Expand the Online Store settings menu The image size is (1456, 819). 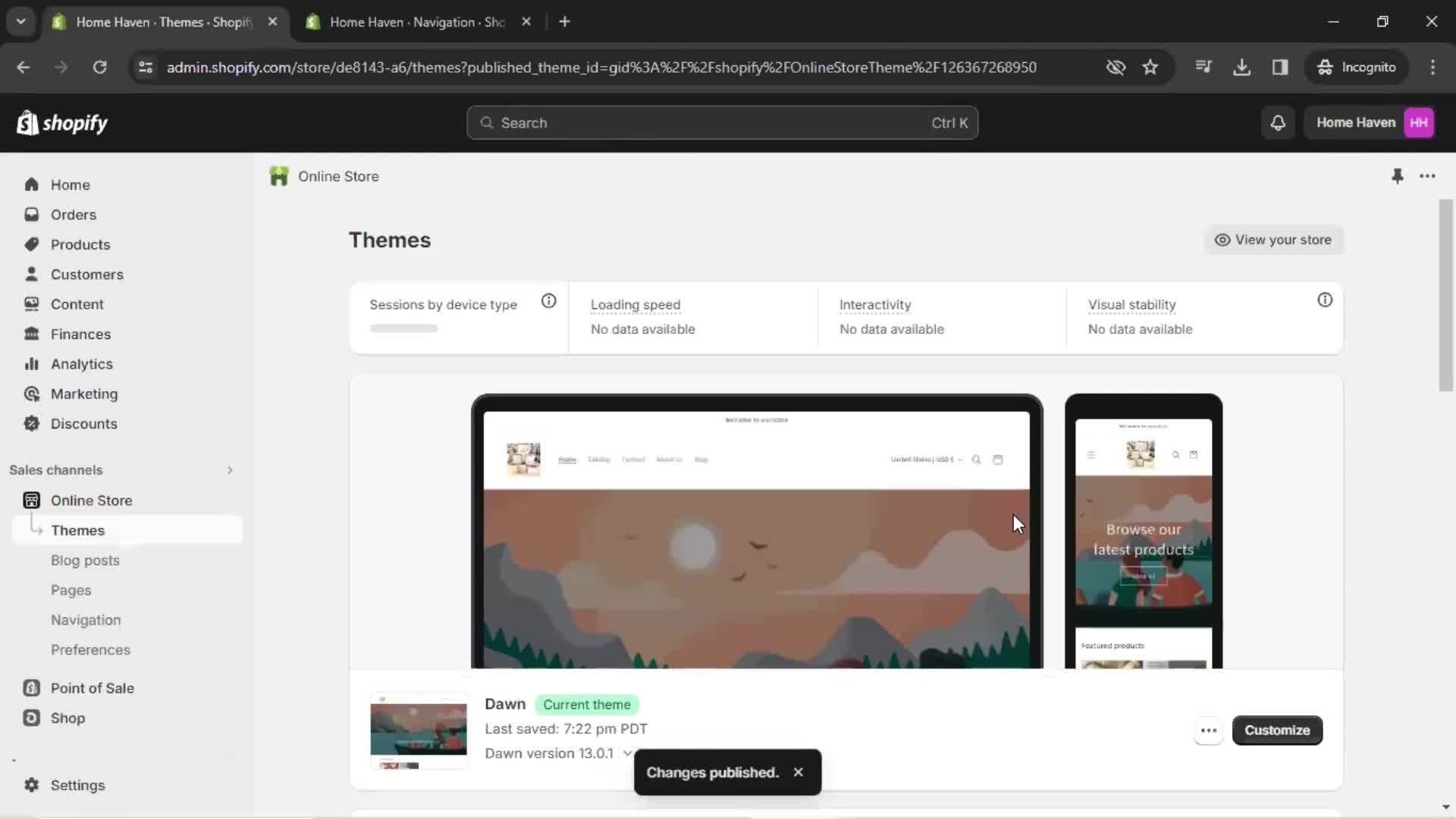point(91,500)
